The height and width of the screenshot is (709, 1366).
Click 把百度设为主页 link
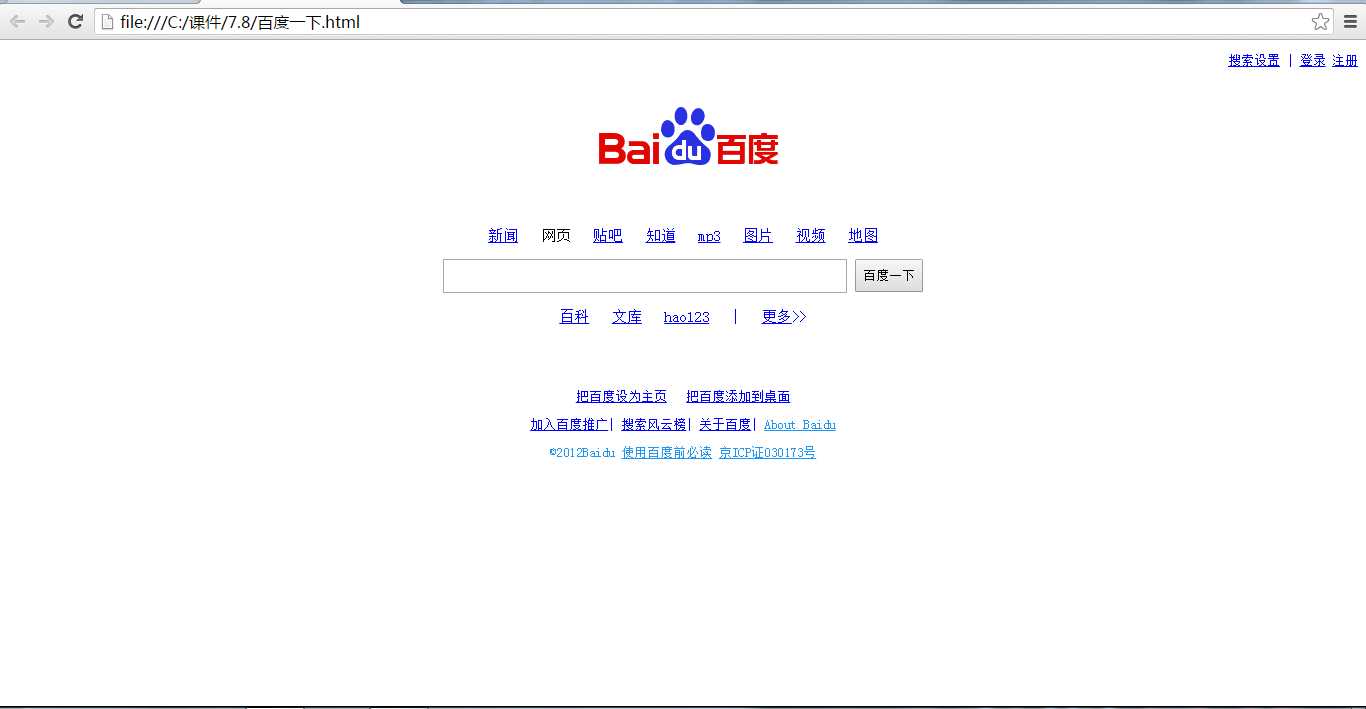click(621, 397)
